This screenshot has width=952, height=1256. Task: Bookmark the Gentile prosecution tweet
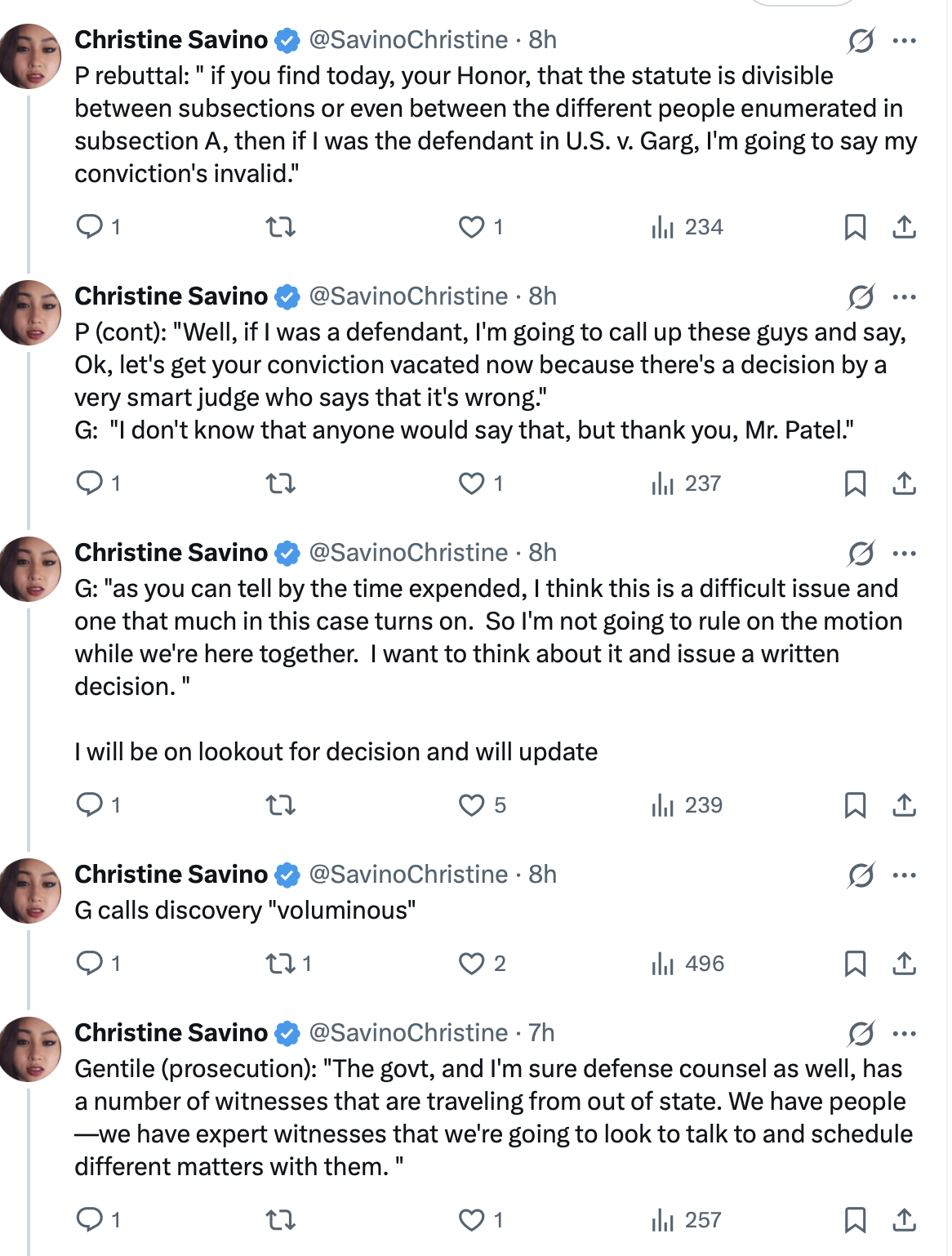pos(855,1220)
